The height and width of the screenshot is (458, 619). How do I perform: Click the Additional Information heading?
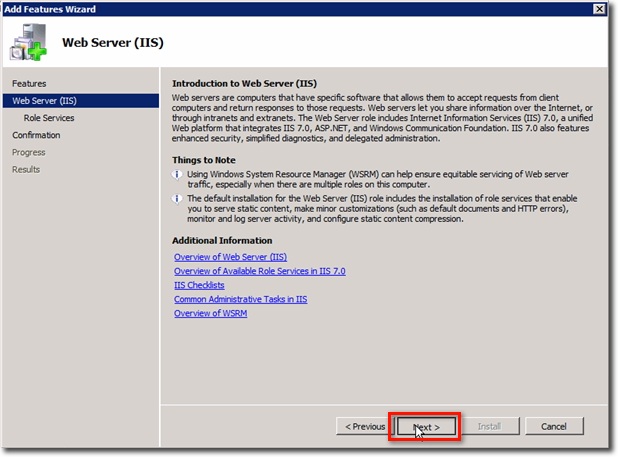pyautogui.click(x=222, y=241)
